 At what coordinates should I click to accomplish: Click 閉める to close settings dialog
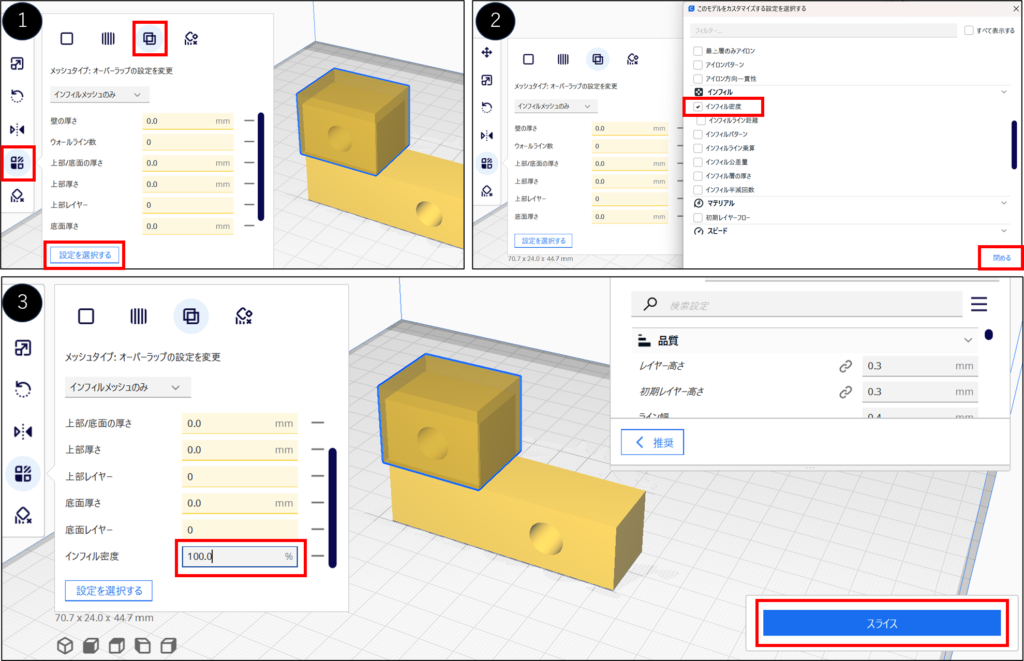click(x=1002, y=258)
